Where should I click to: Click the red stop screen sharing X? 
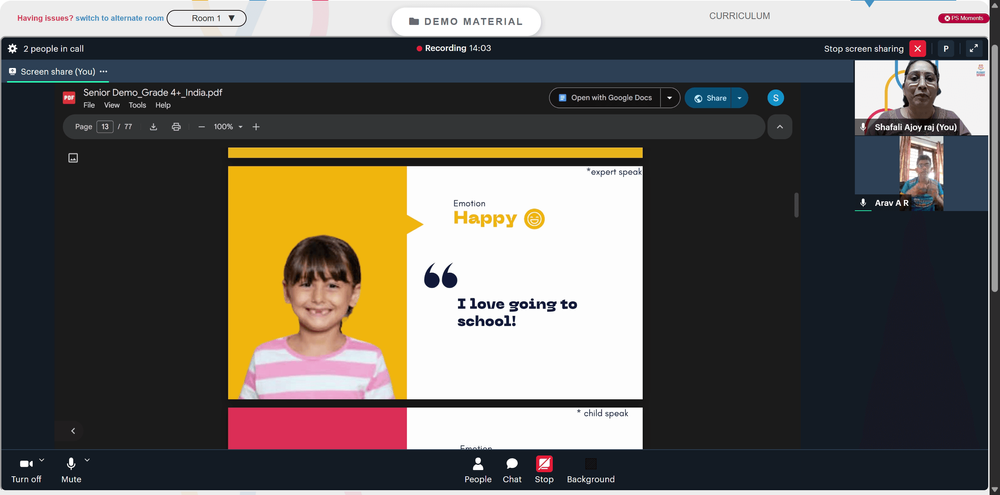coord(917,48)
